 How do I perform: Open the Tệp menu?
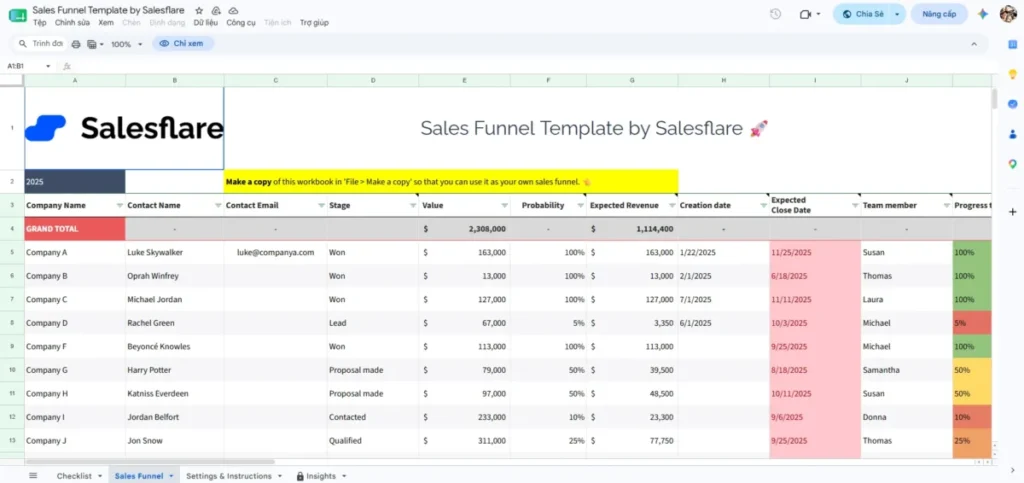[x=40, y=22]
